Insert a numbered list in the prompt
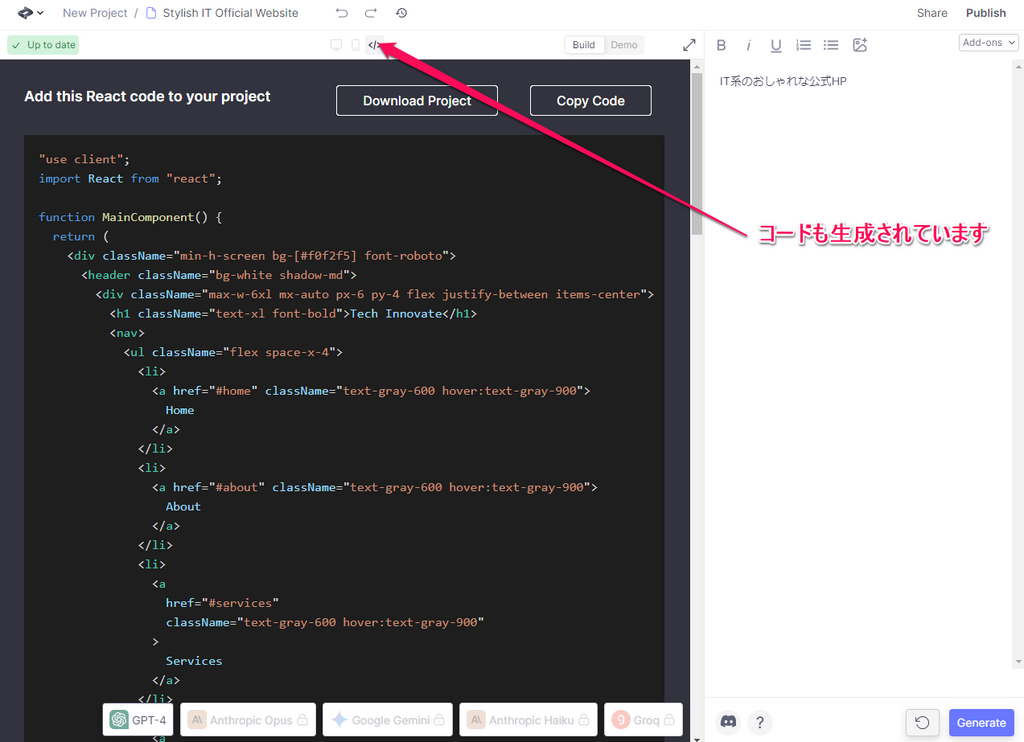This screenshot has height=742, width=1024. click(803, 45)
